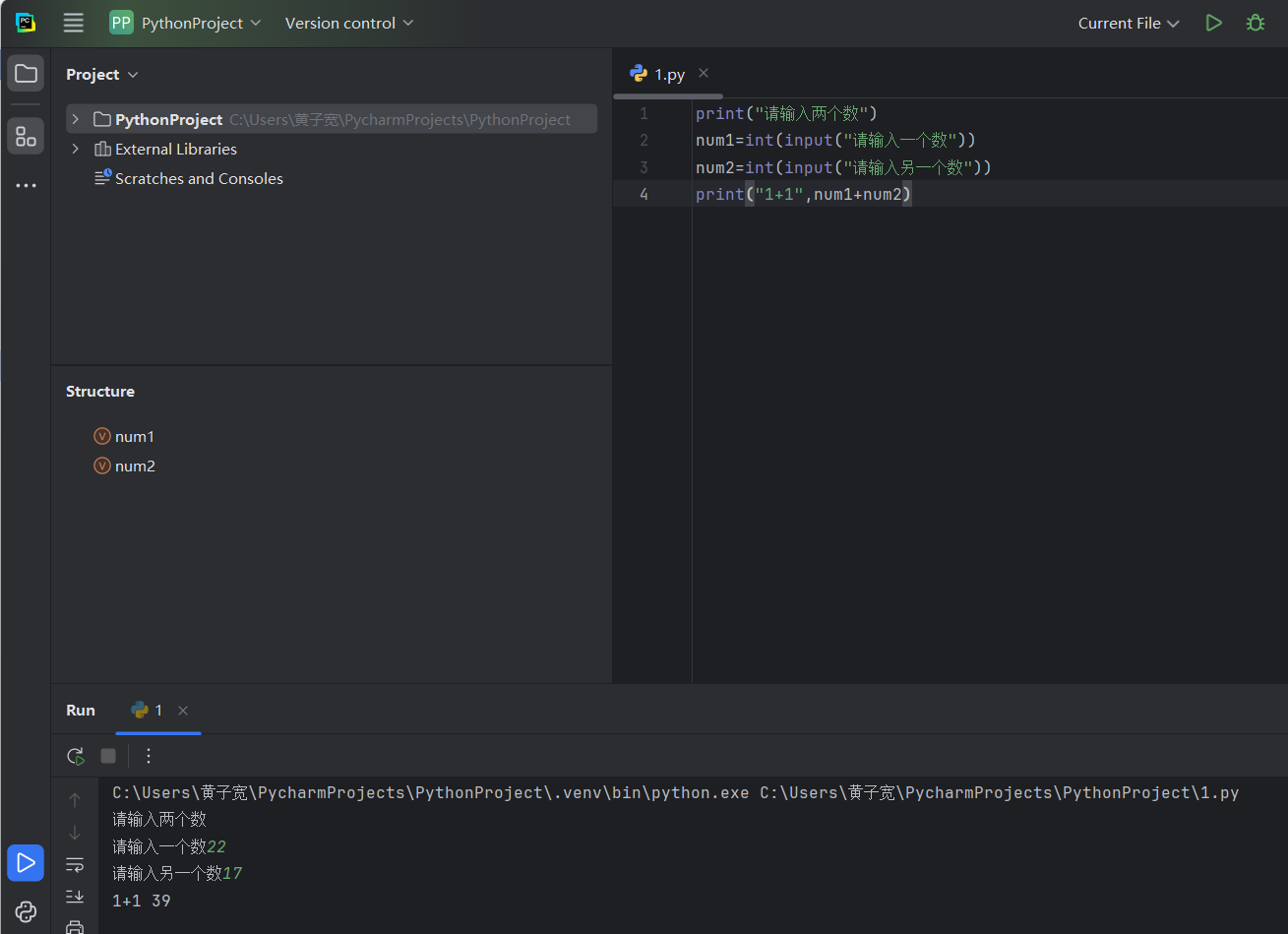The image size is (1288, 934).
Task: Close the Run tab named 1
Action: tap(183, 710)
